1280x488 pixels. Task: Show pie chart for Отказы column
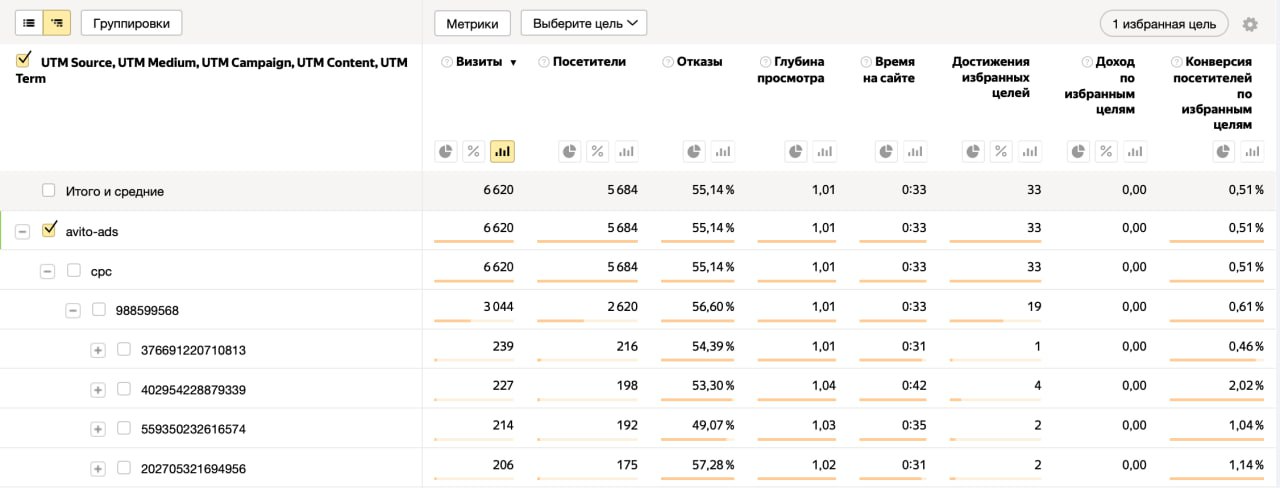point(694,151)
